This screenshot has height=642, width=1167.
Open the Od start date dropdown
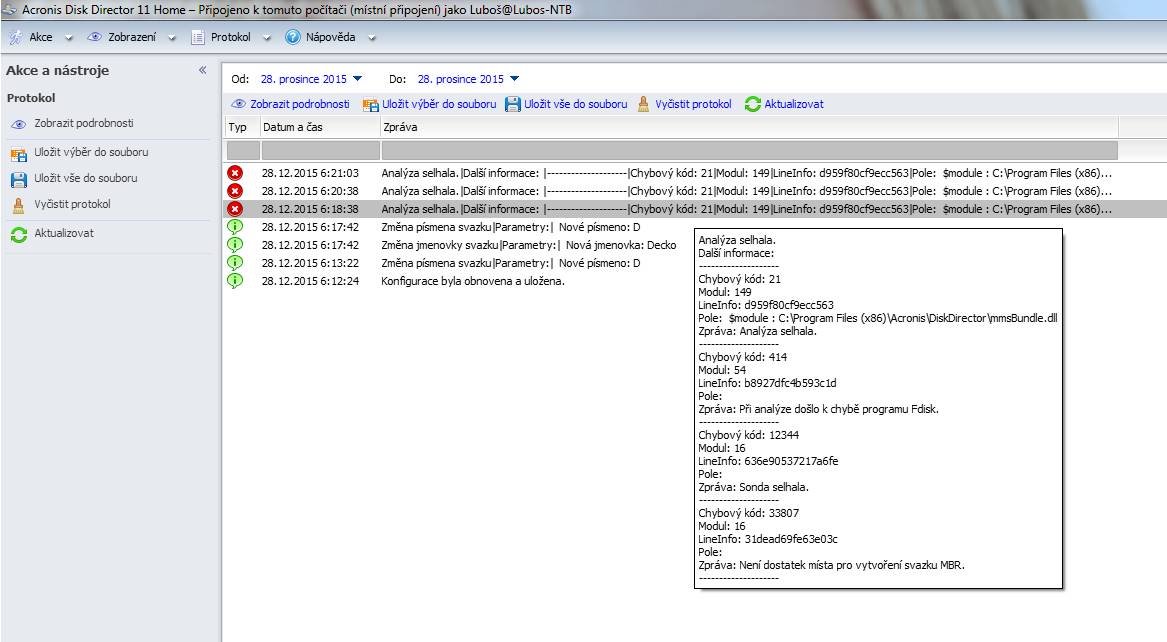pos(311,79)
